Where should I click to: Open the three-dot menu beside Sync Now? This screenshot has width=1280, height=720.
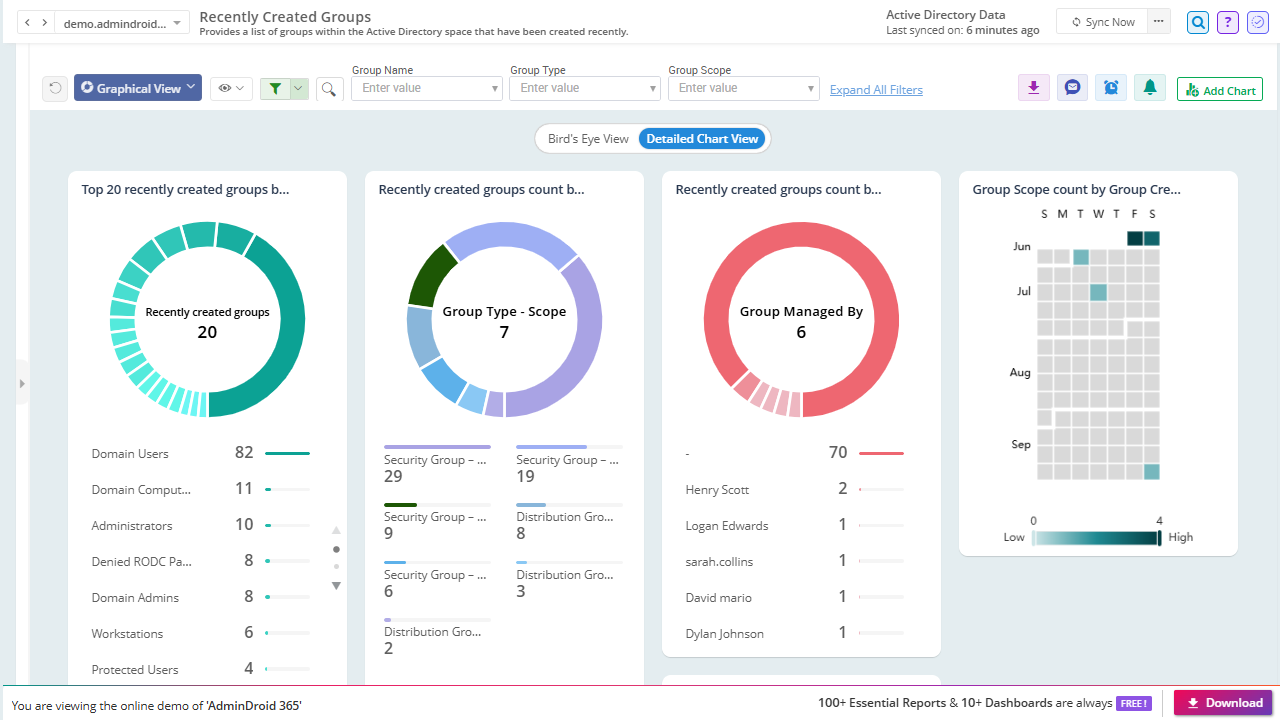coord(1159,21)
